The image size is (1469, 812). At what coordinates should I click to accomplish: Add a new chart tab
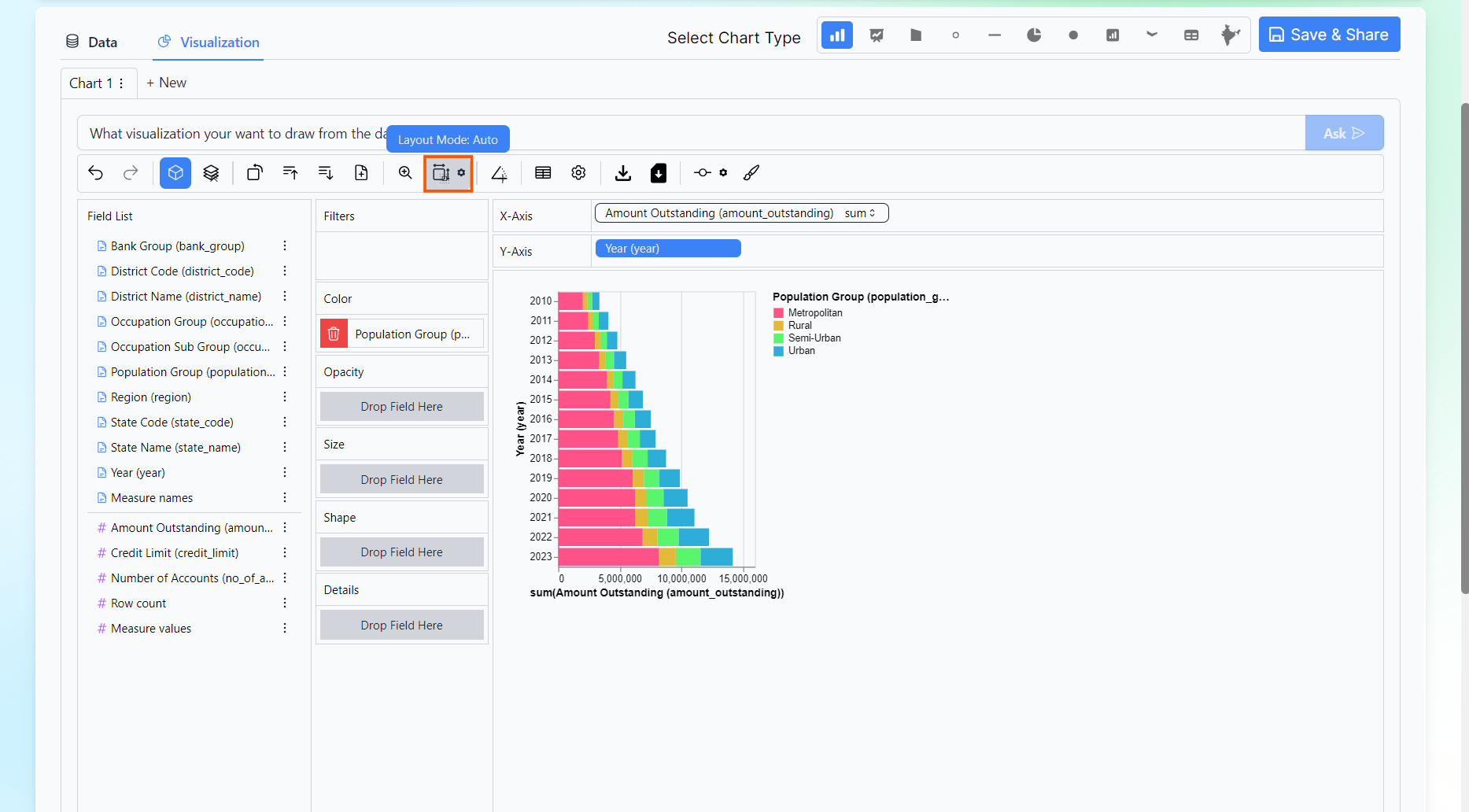[x=166, y=83]
